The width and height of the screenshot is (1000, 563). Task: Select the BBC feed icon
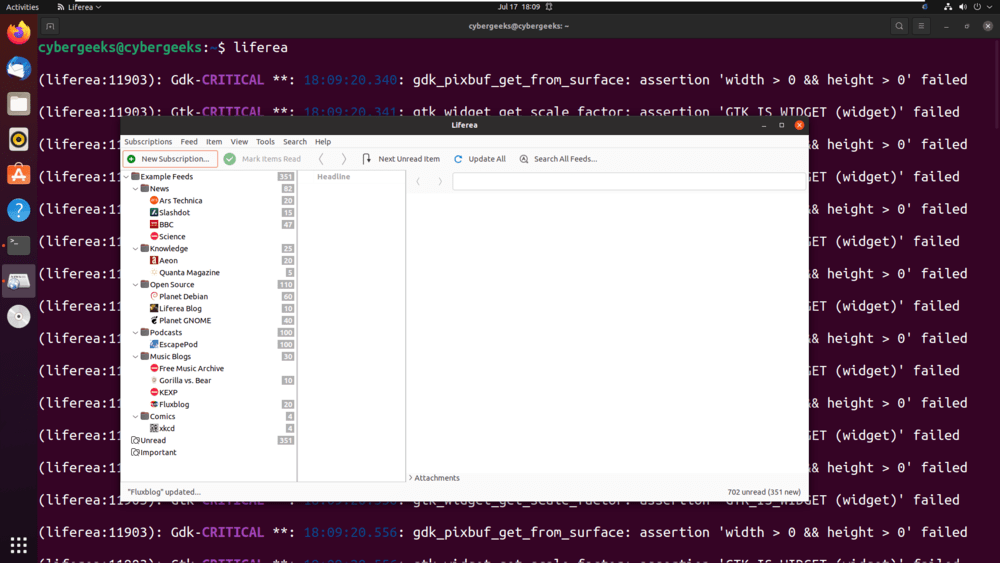pos(154,224)
